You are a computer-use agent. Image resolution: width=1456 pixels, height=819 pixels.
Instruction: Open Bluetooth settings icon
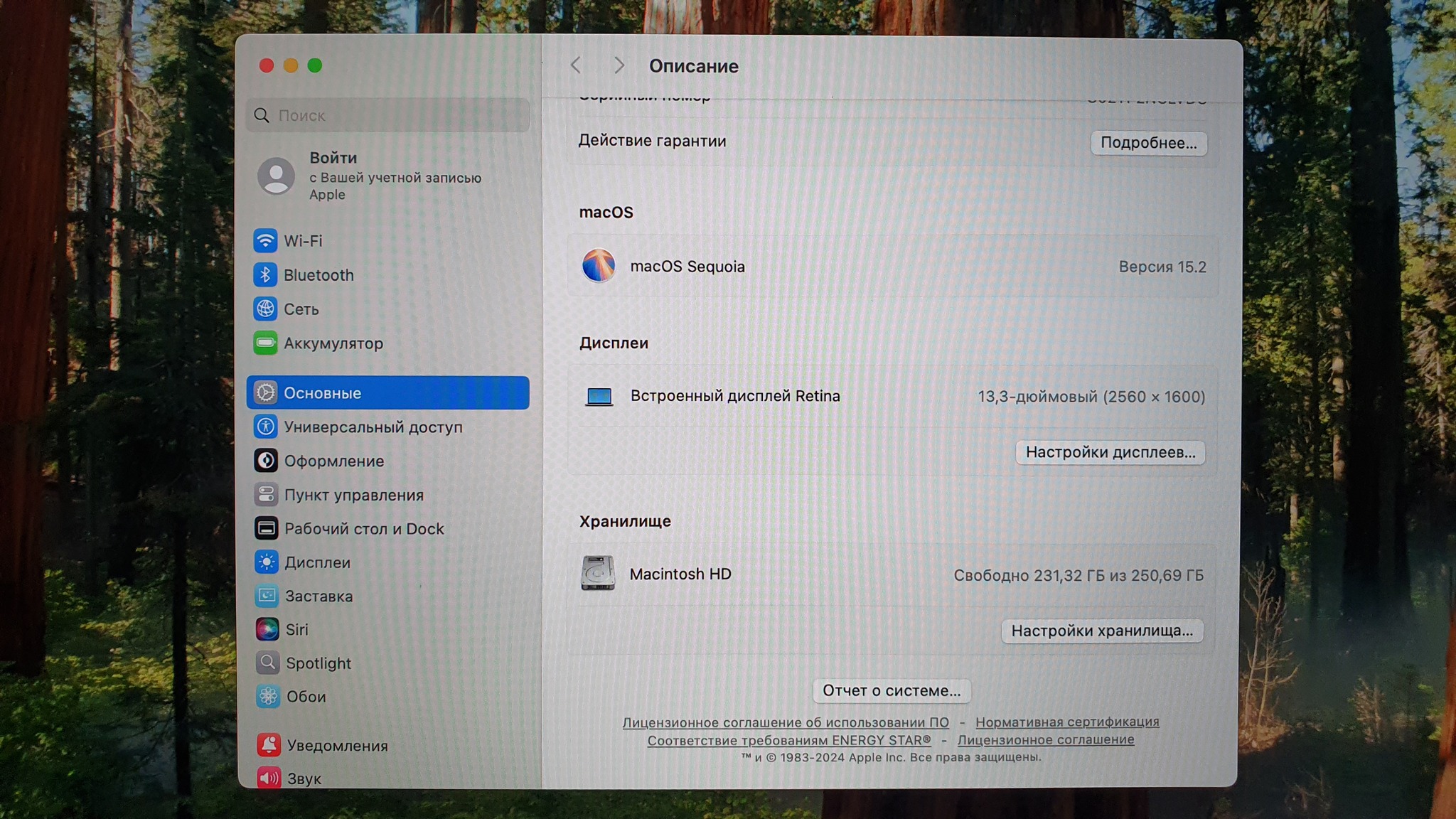(265, 275)
